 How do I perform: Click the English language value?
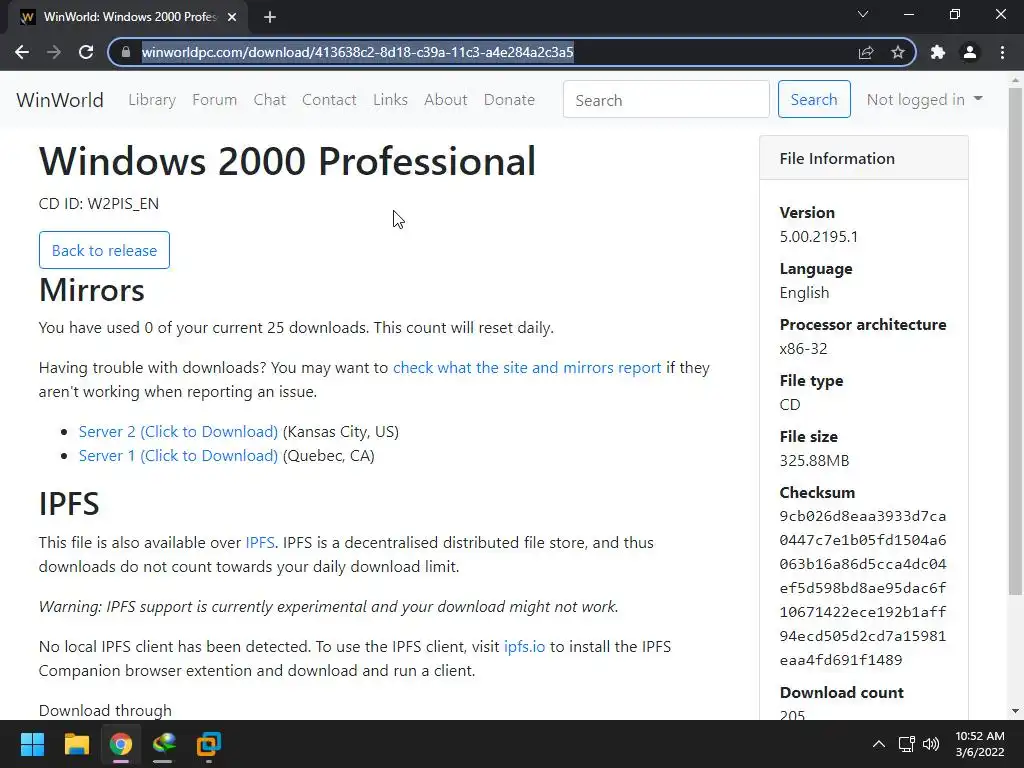(805, 293)
